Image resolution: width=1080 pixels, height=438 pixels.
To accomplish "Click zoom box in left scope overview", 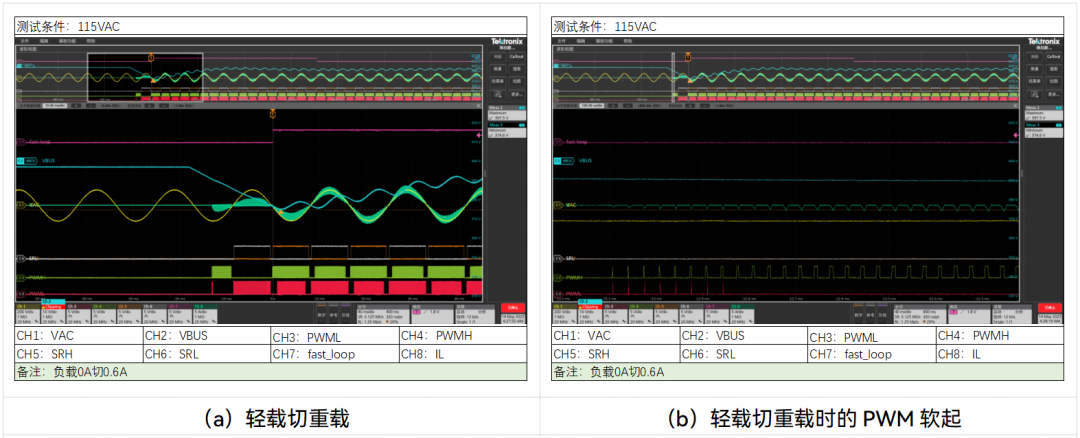I will [x=145, y=77].
